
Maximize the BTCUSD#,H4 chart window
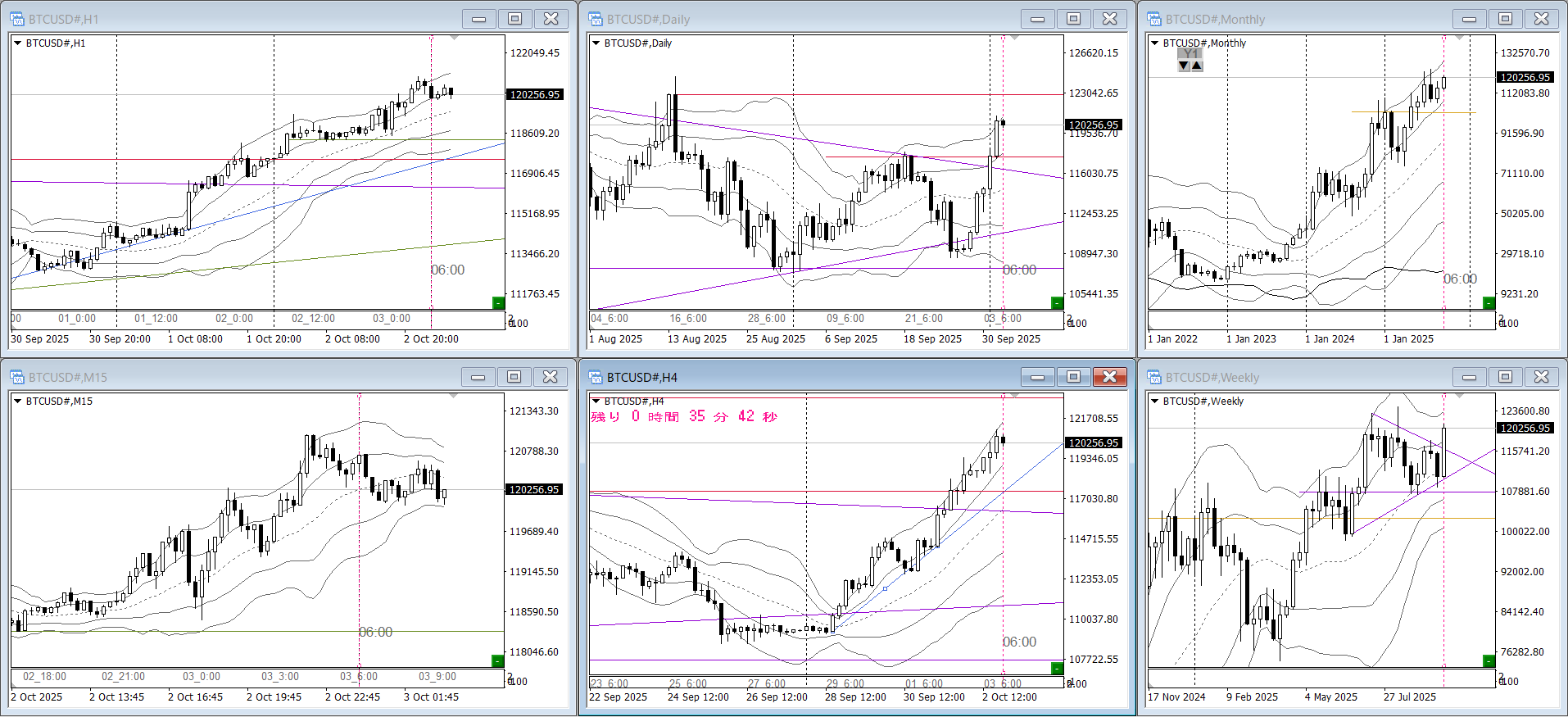[1073, 377]
